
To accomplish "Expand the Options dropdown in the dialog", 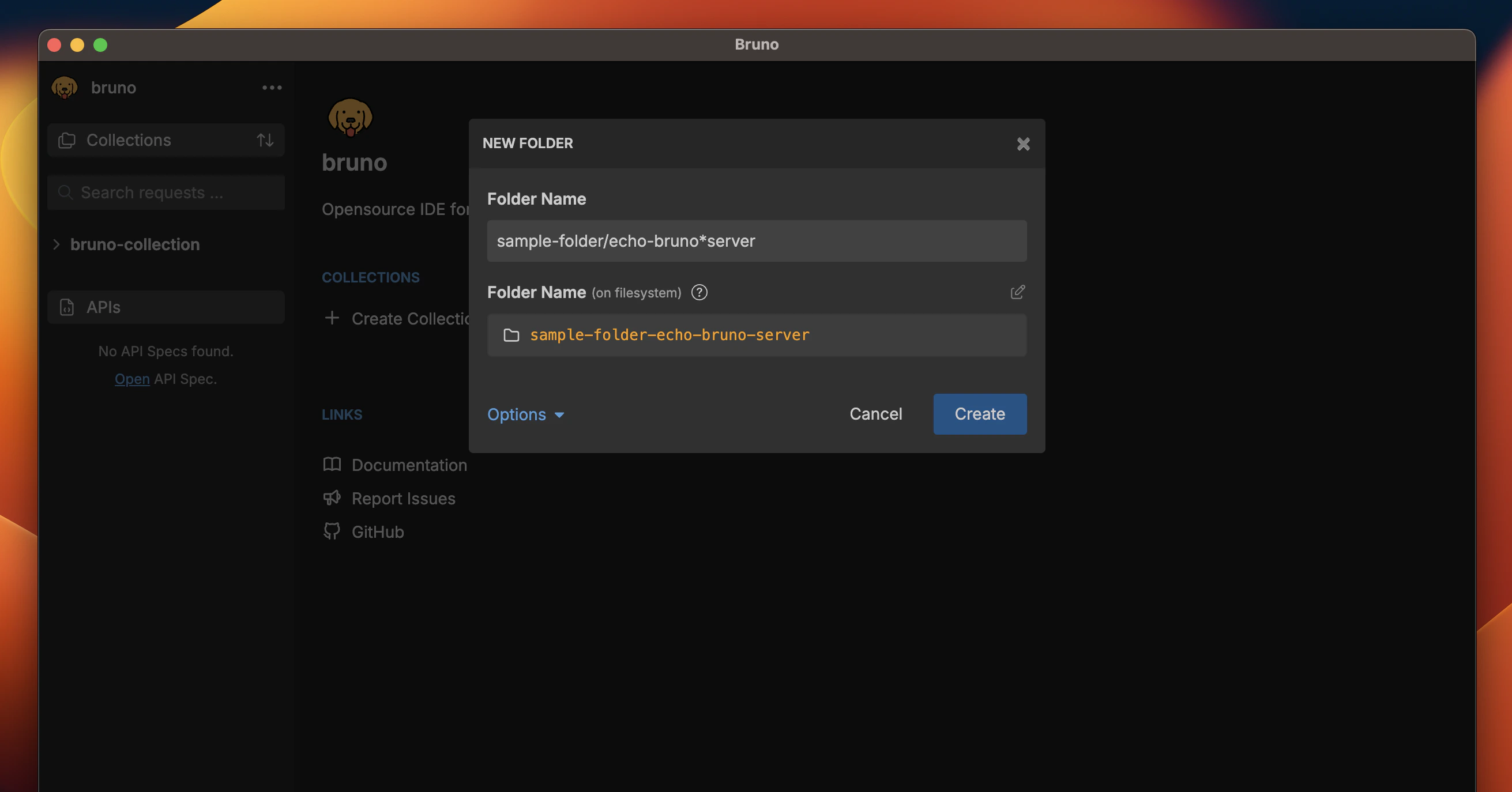I will click(525, 414).
